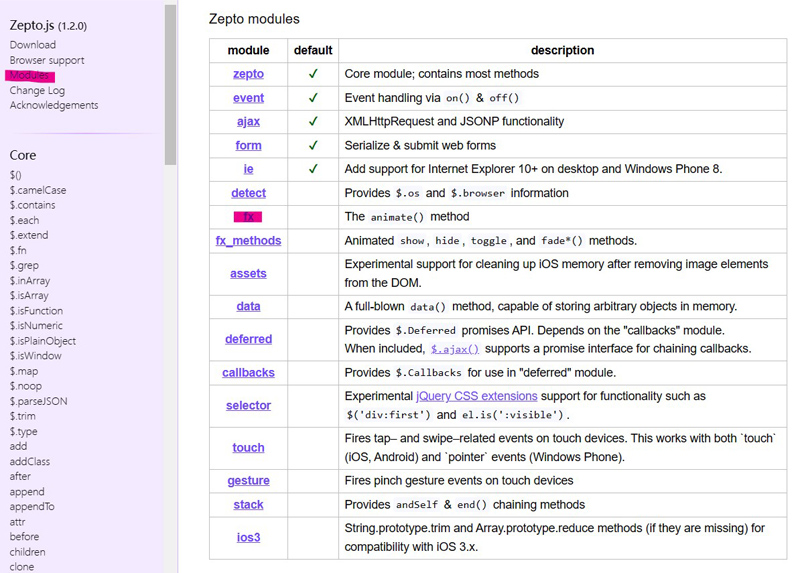Image resolution: width=805 pixels, height=573 pixels.
Task: Open $.type sidebar link
Action: [x=23, y=432]
